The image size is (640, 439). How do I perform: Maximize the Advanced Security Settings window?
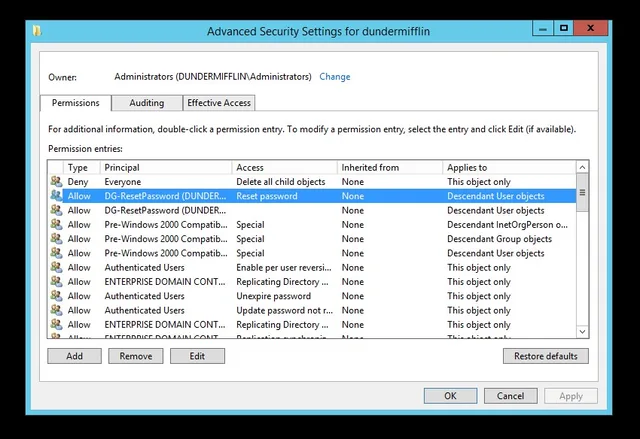[x=564, y=29]
